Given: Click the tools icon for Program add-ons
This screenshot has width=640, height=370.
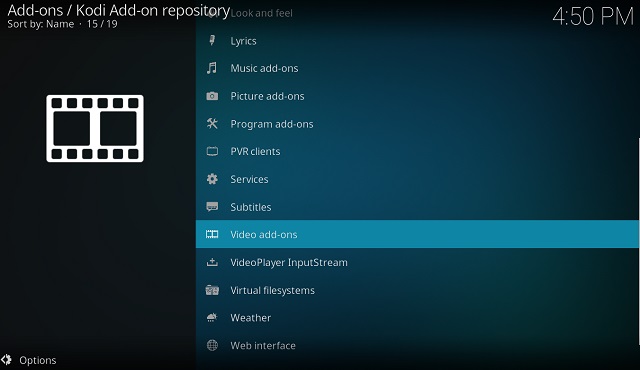Looking at the screenshot, I should pyautogui.click(x=212, y=124).
